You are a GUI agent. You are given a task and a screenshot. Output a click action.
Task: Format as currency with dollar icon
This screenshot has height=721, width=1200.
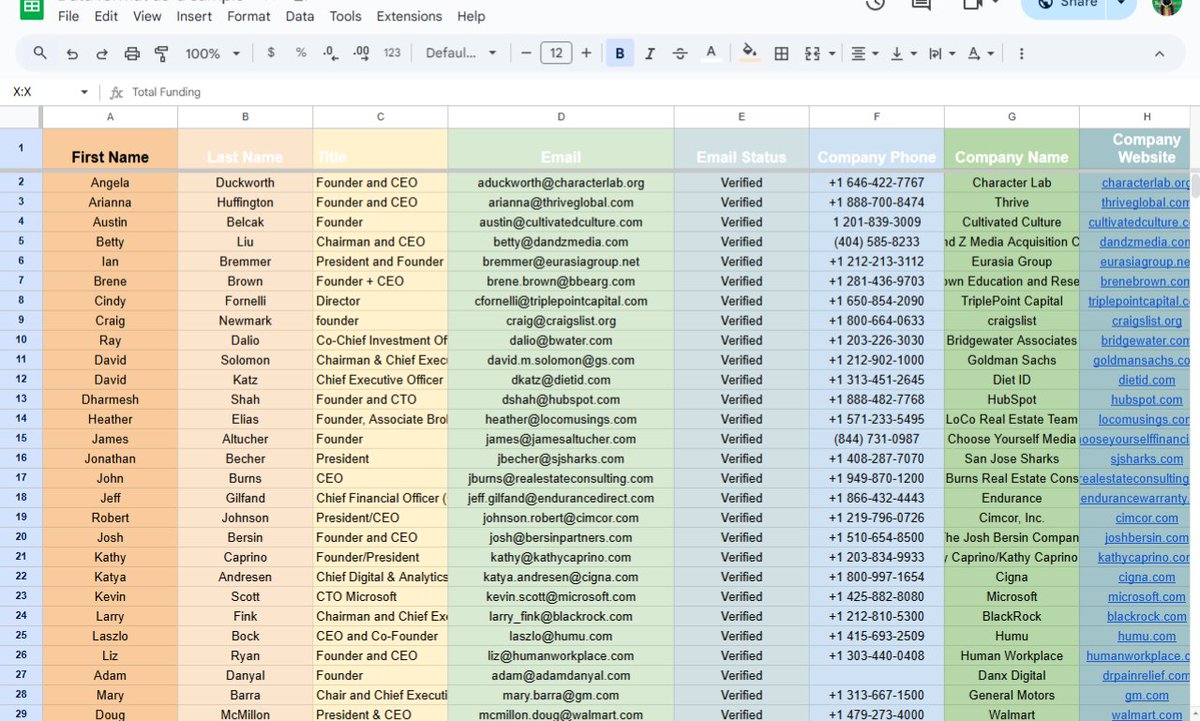point(271,53)
